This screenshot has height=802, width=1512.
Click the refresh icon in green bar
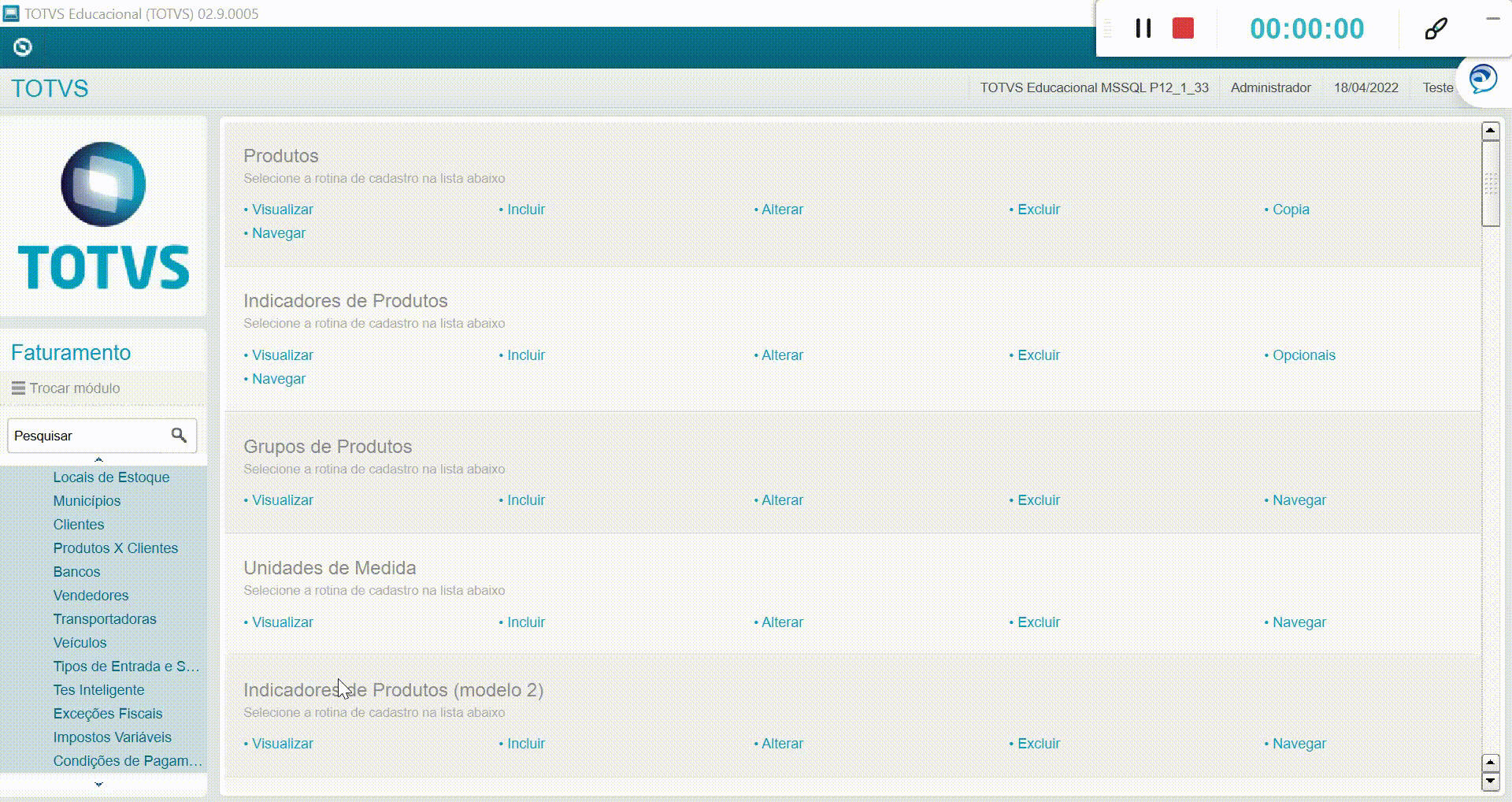coord(23,47)
